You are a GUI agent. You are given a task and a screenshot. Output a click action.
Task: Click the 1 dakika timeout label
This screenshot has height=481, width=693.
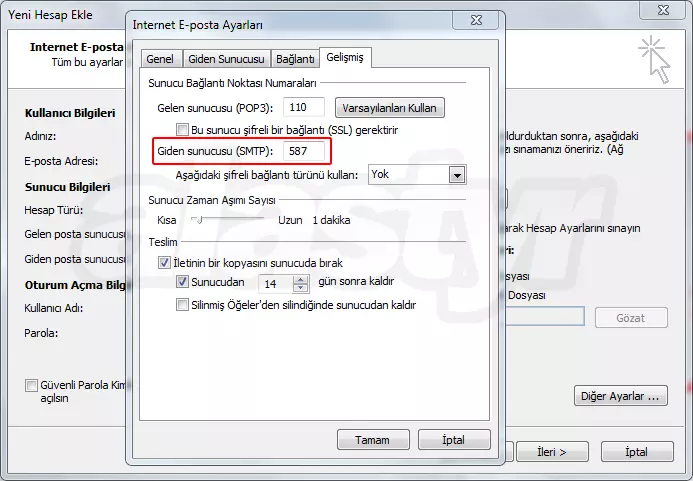tap(331, 220)
